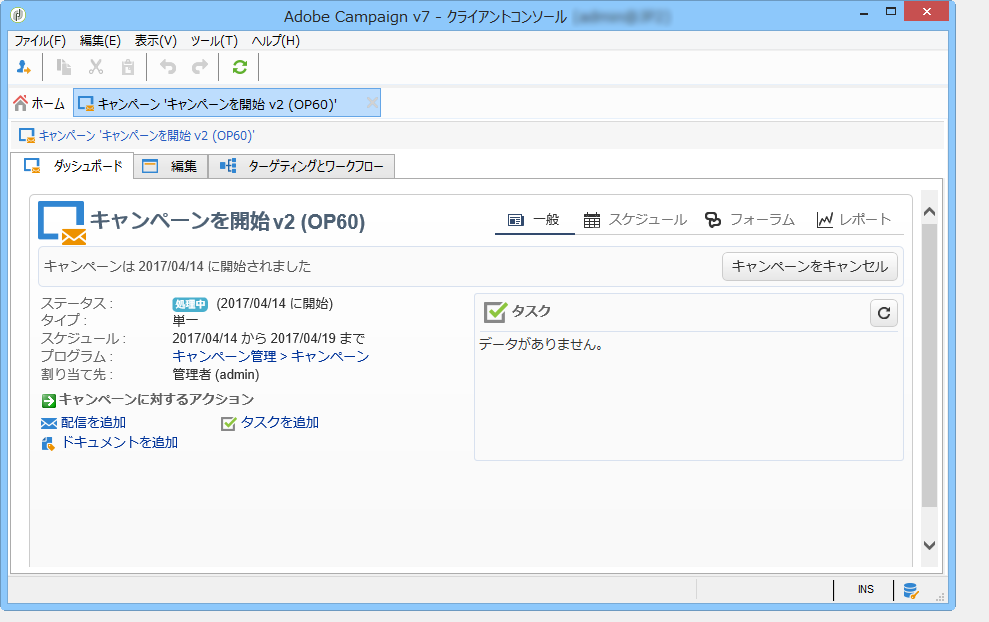Click the green refresh toolbar icon
Screen dimensions: 989x622
click(240, 67)
